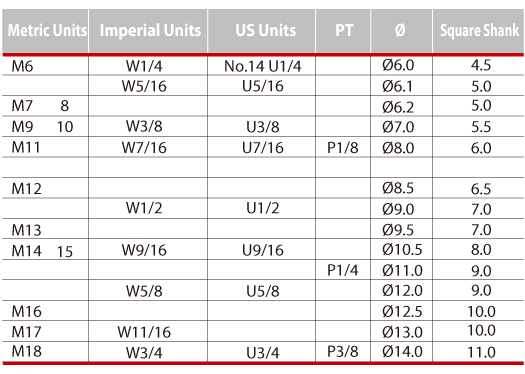Select the M12 row label

(26, 189)
